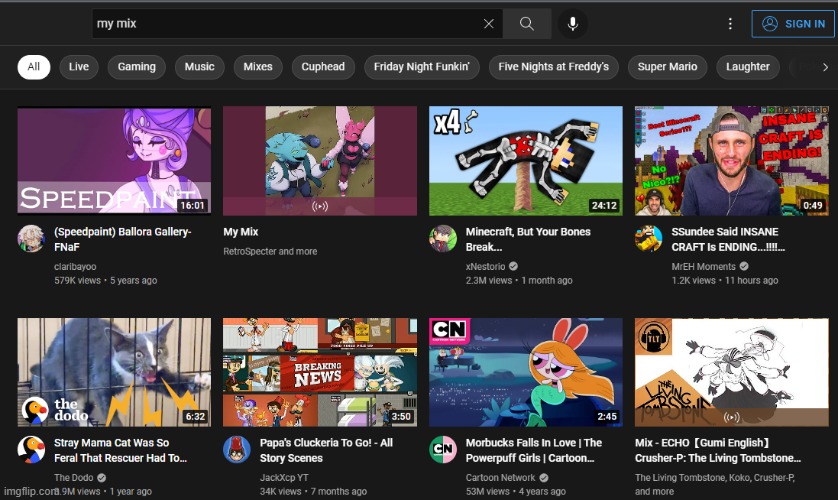Open The Dodo channel name link

click(74, 478)
